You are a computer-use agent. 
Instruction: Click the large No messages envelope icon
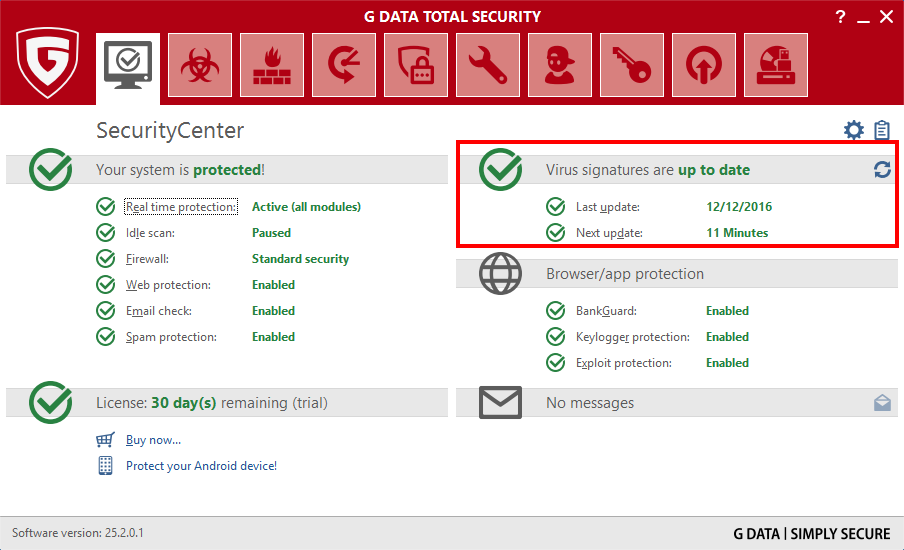[500, 402]
